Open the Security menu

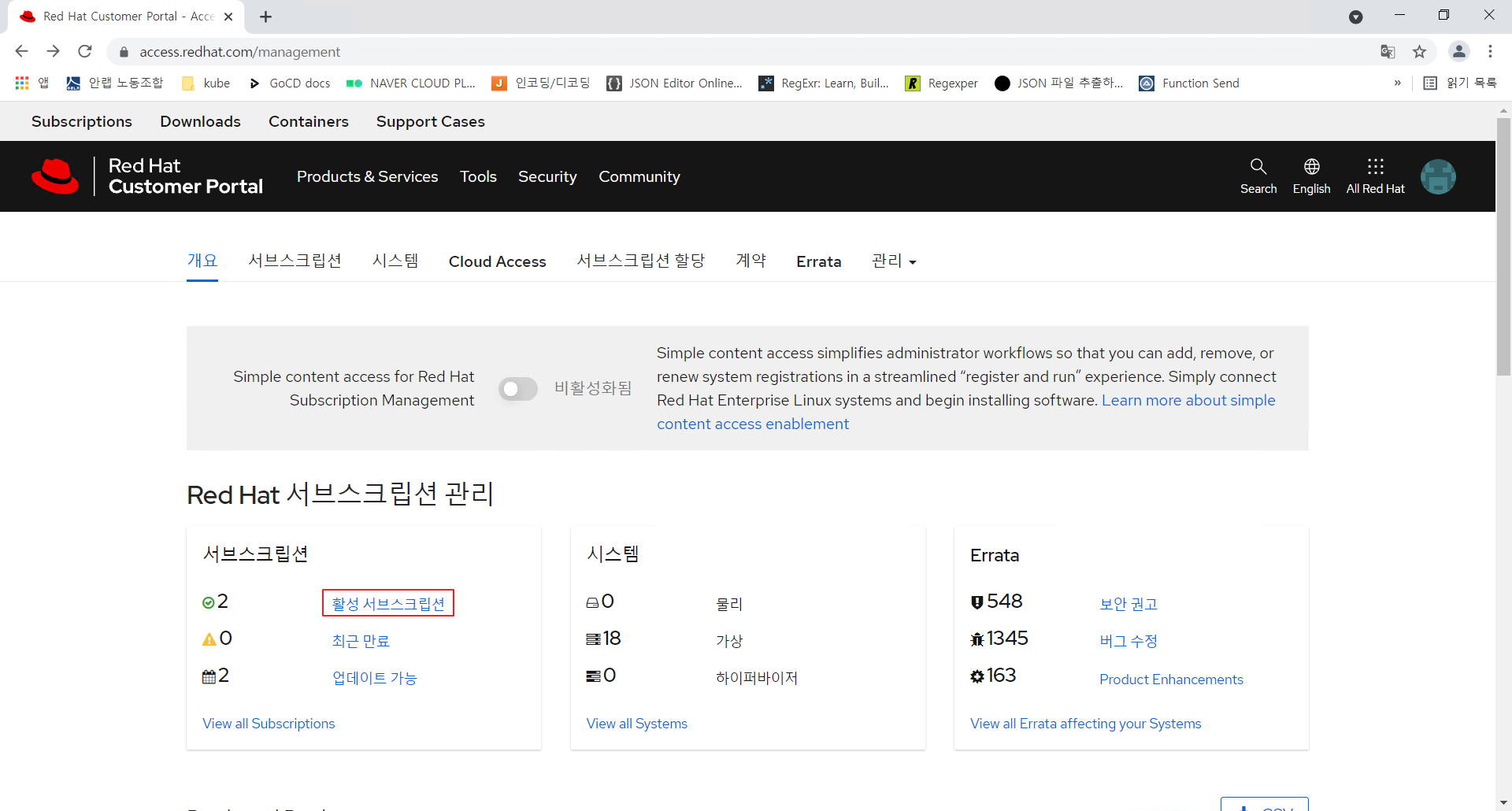click(547, 176)
